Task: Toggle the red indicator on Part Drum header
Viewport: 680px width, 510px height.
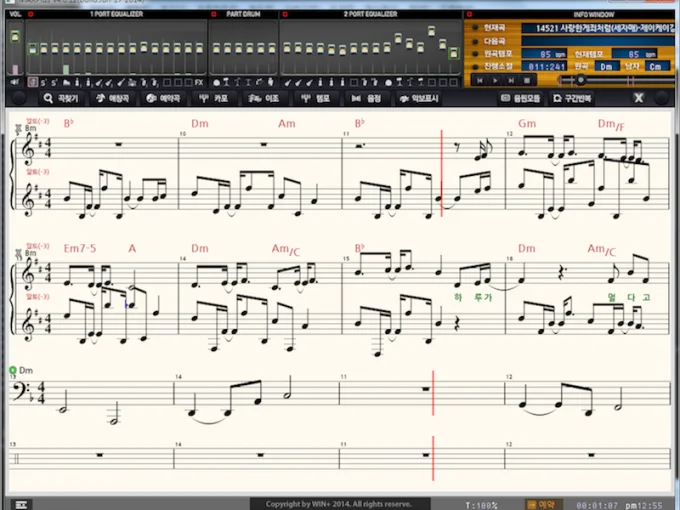Action: 214,14
